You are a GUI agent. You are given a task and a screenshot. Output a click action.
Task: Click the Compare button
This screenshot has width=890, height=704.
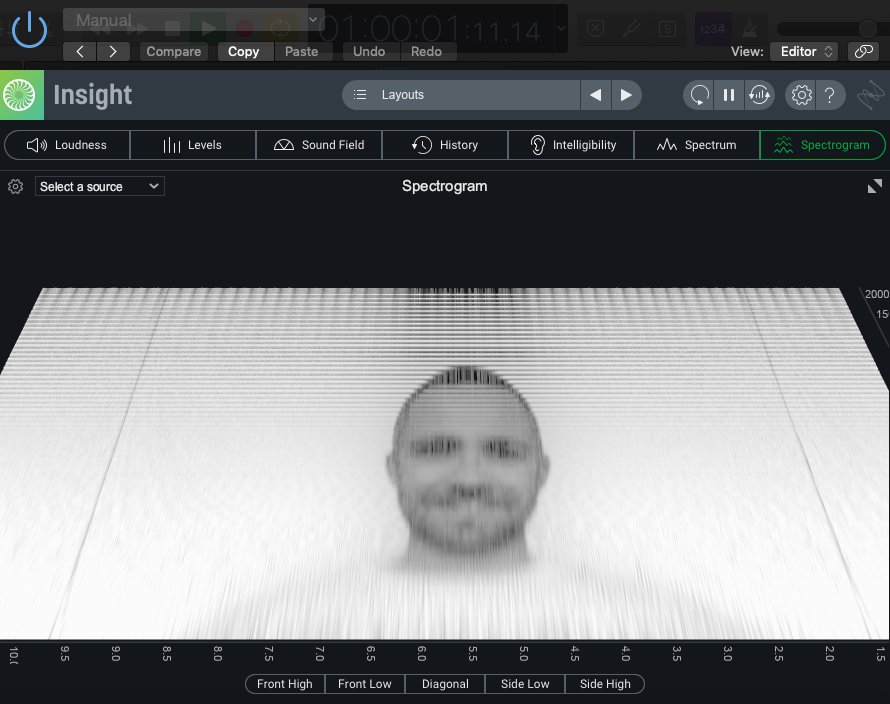click(173, 51)
